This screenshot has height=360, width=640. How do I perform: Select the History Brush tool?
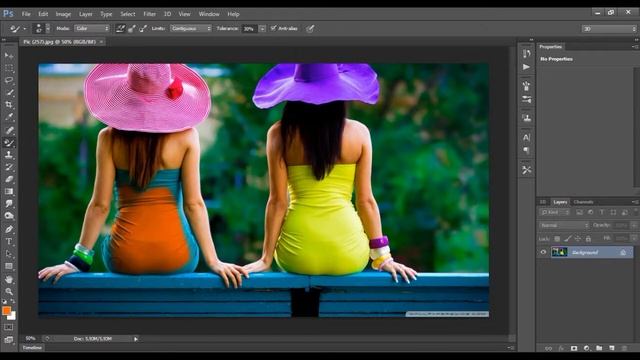[9, 167]
